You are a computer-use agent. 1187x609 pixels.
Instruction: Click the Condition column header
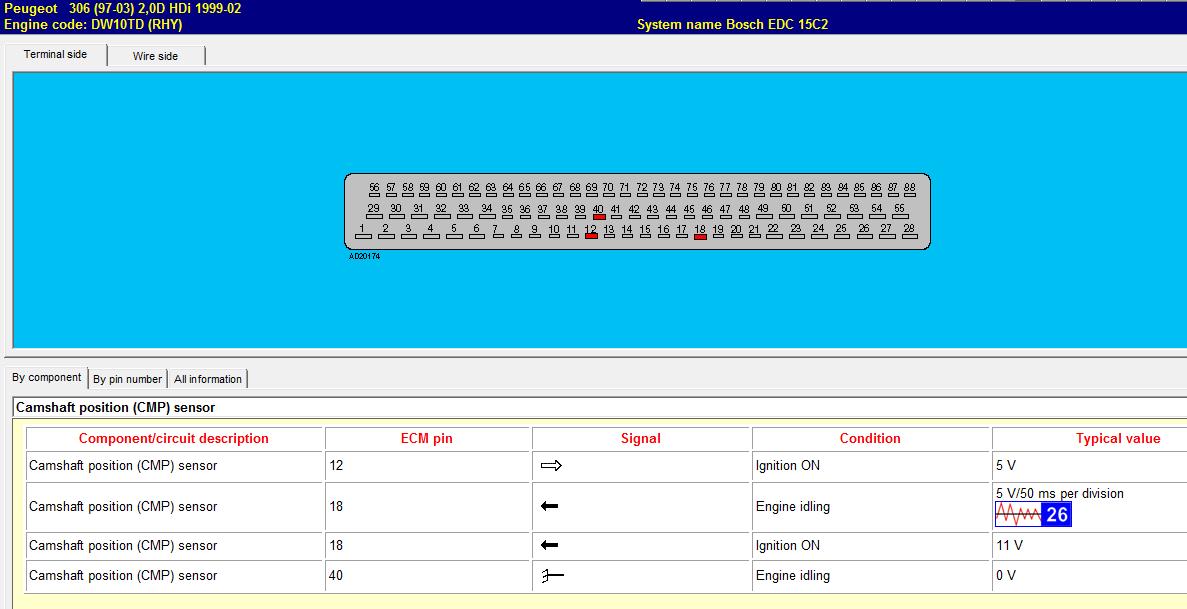[x=870, y=439]
